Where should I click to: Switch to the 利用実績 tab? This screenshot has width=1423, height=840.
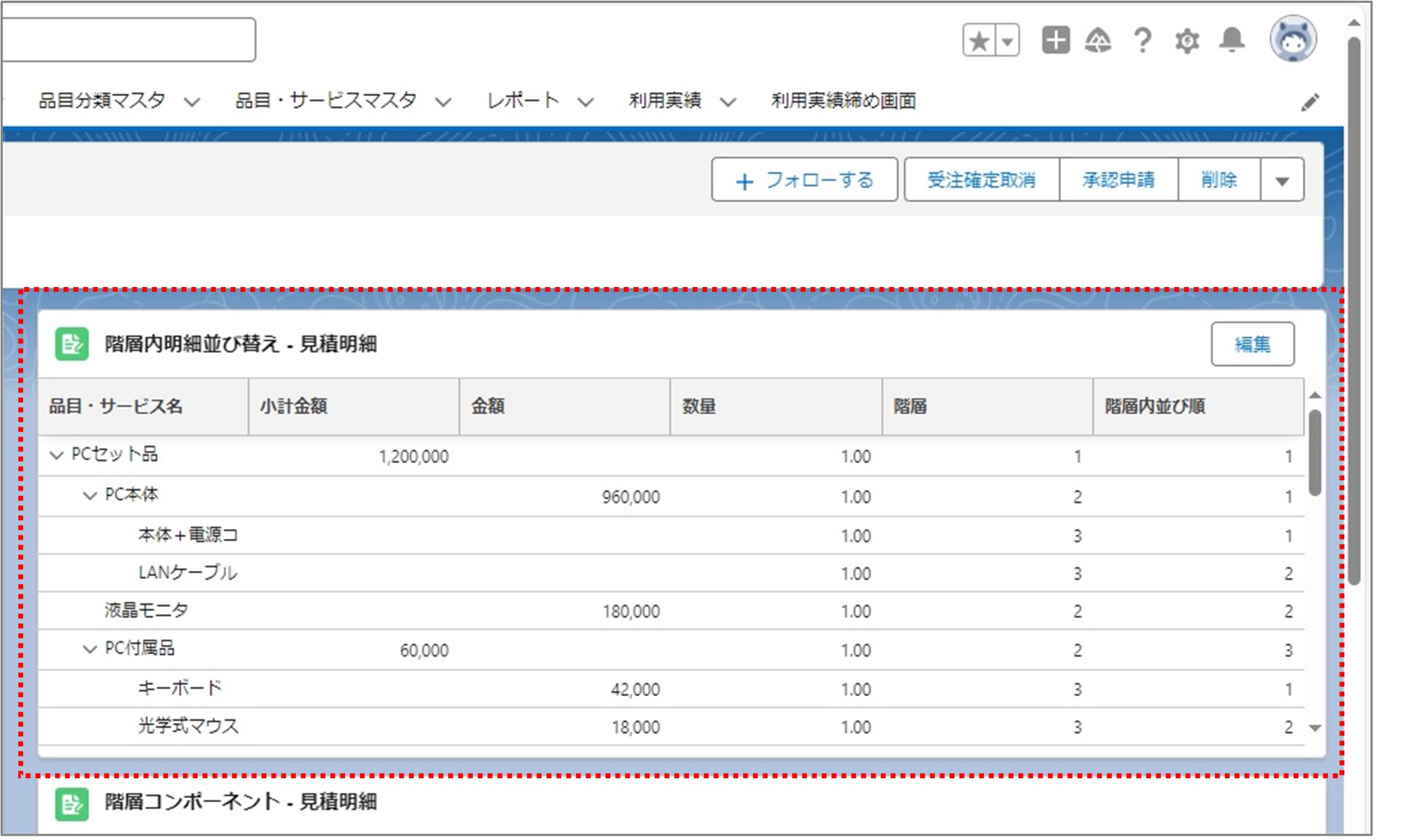(664, 101)
